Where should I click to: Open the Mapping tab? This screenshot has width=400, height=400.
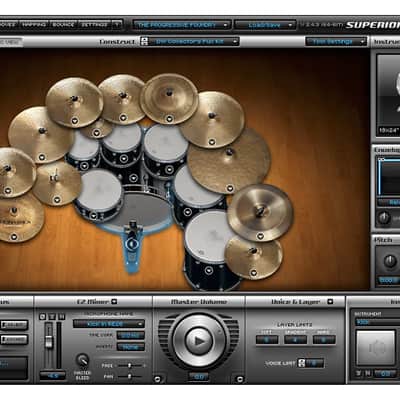pos(34,25)
